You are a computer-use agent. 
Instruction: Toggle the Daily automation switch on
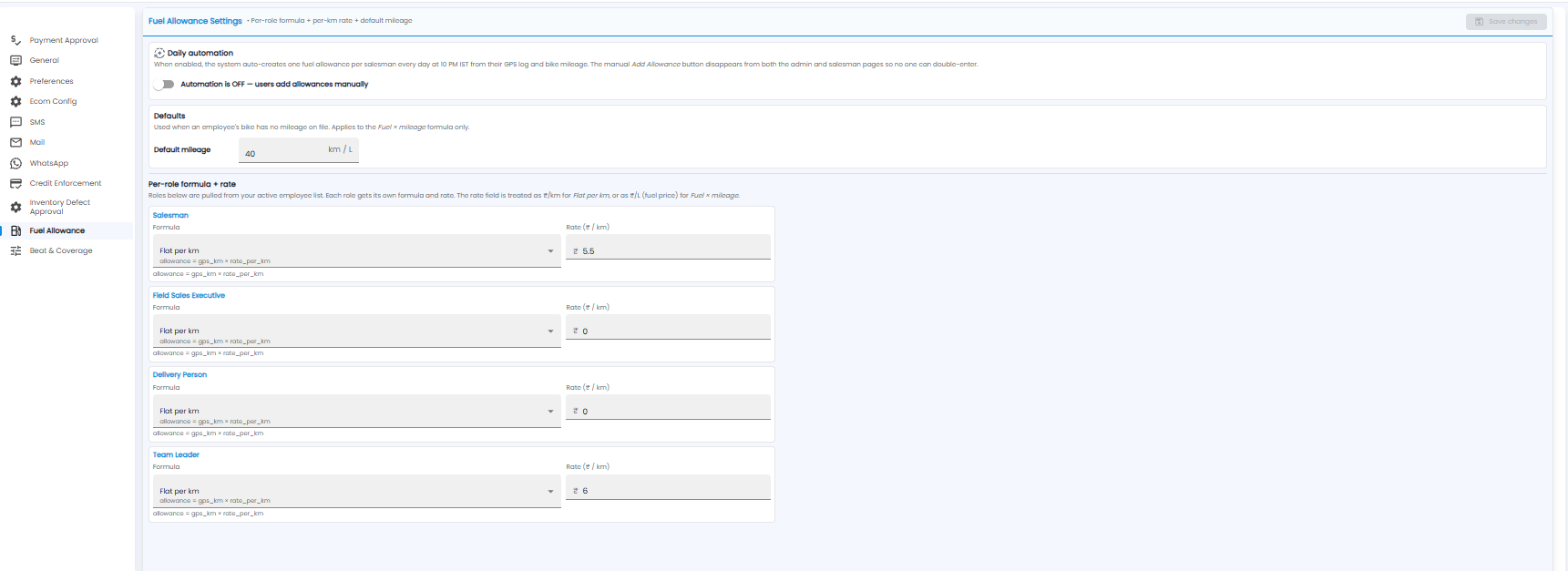point(164,84)
